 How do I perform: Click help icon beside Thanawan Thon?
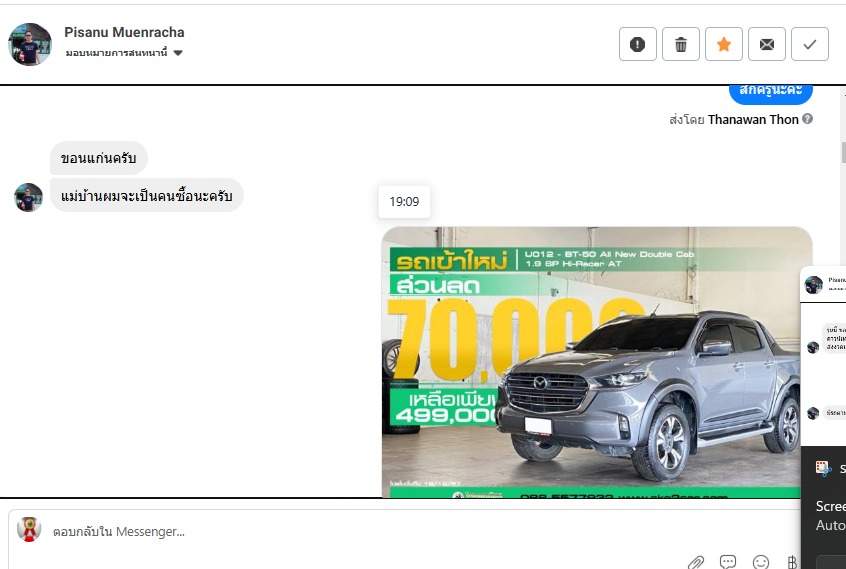(807, 119)
